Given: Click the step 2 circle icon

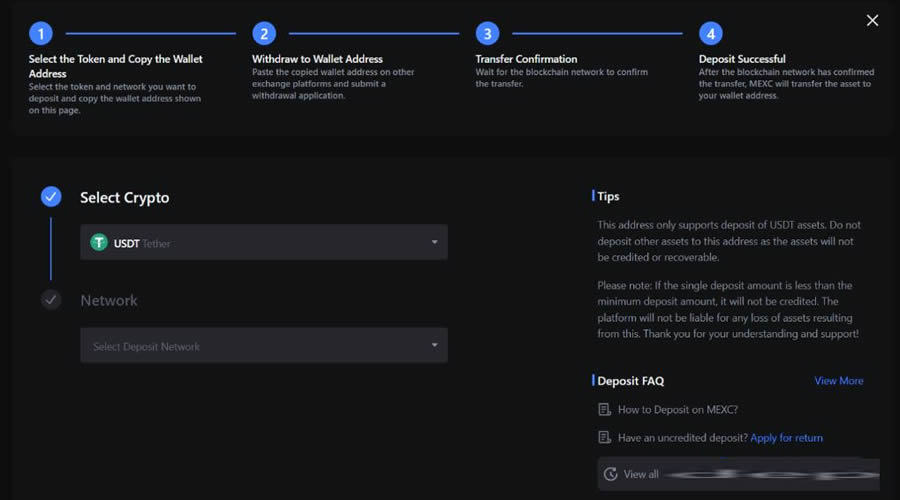Looking at the screenshot, I should [264, 34].
